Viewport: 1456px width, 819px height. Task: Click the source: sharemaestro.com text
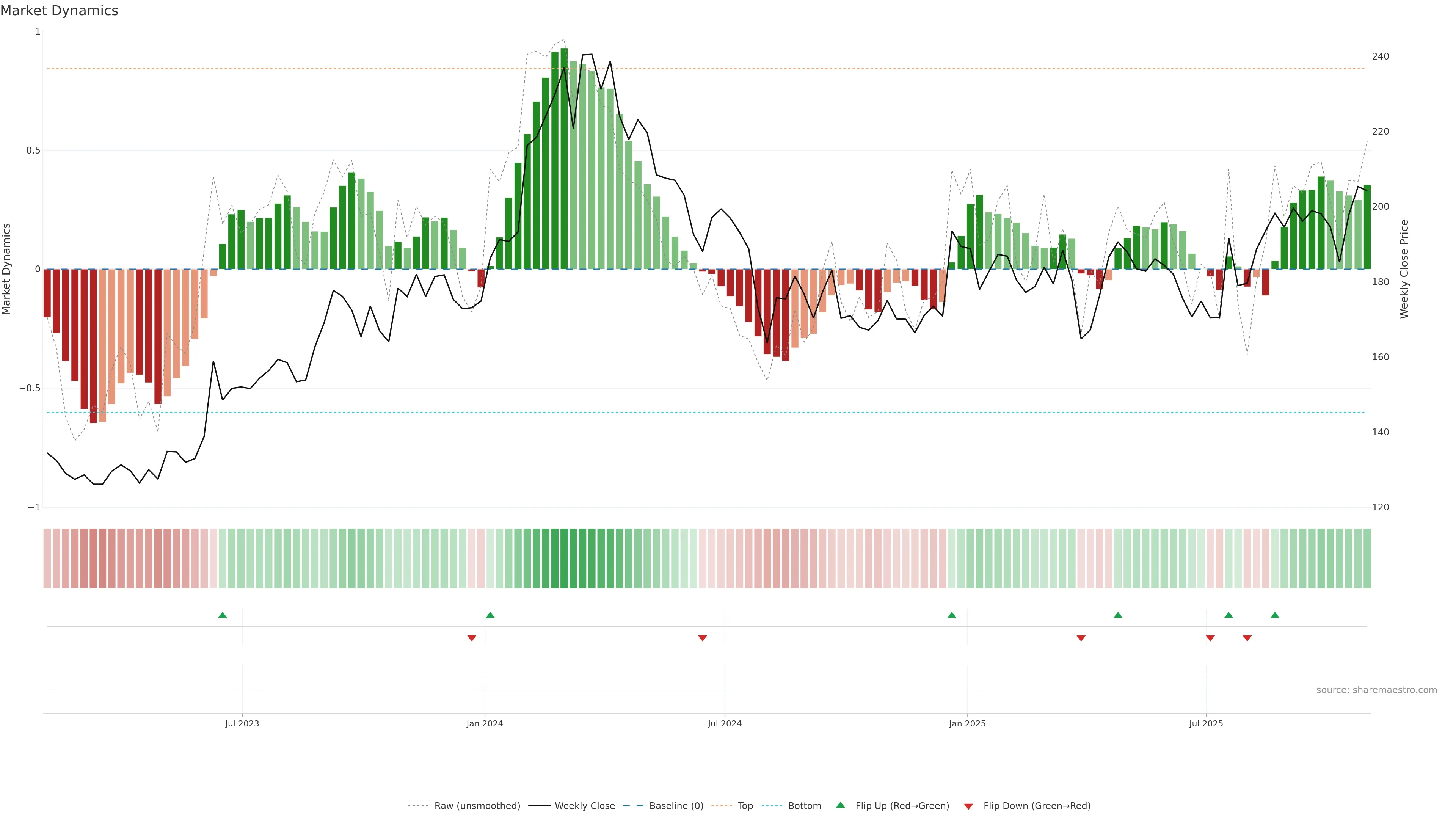[1376, 690]
